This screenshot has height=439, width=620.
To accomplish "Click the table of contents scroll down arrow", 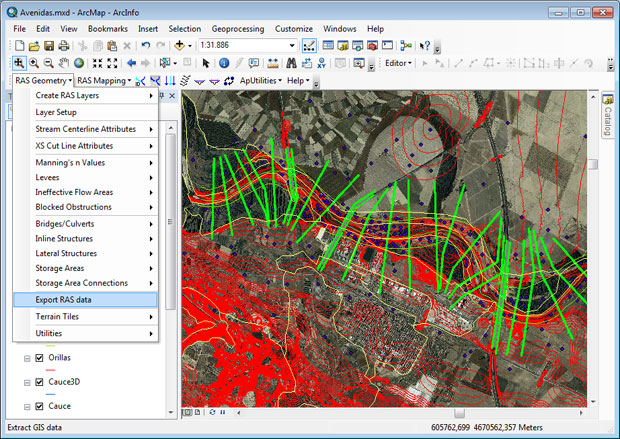I will (x=170, y=413).
